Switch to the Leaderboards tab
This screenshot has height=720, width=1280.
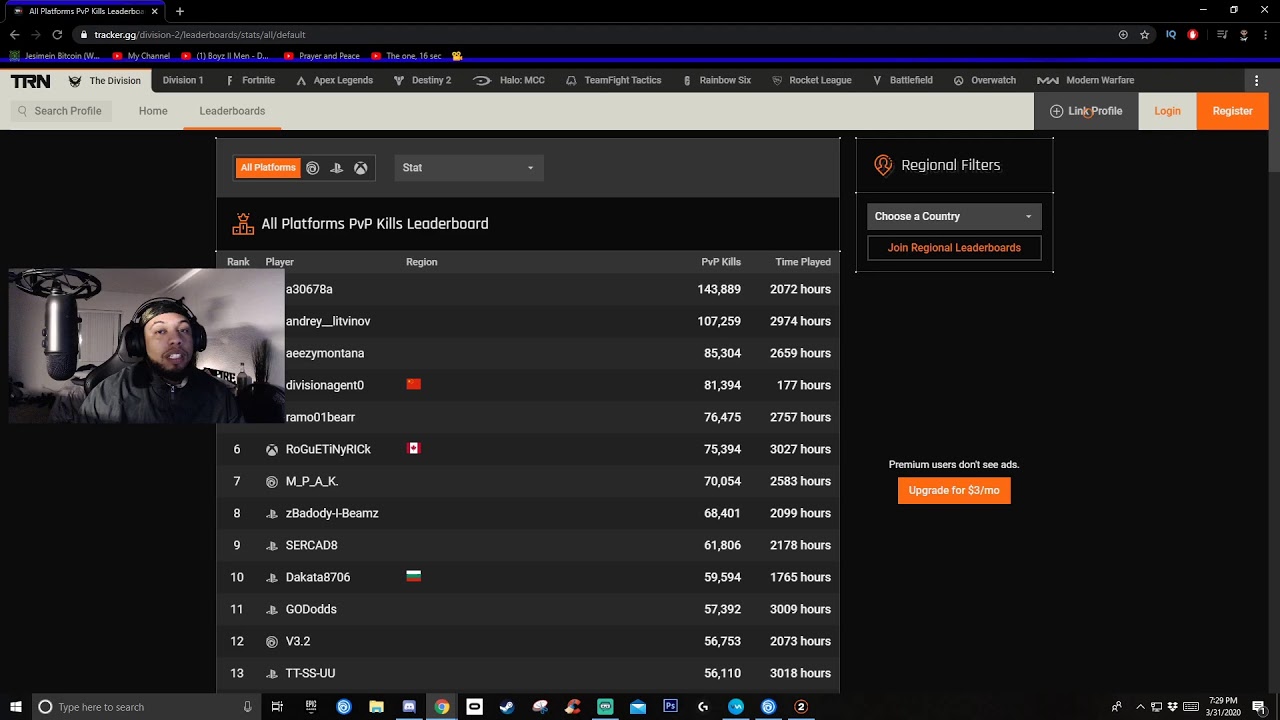pyautogui.click(x=232, y=111)
